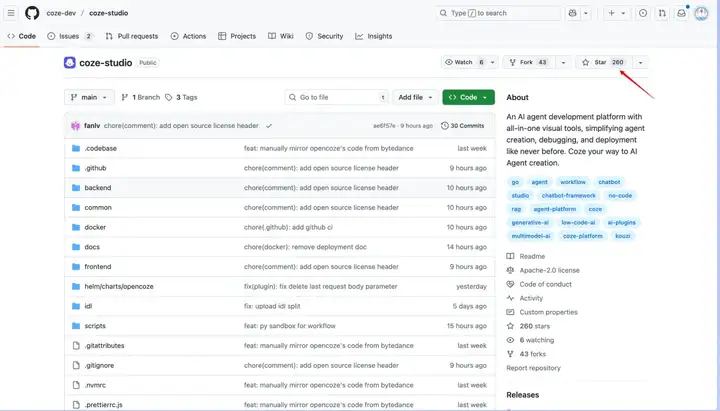Switch to the Issues tab
720x411 pixels.
point(70,36)
